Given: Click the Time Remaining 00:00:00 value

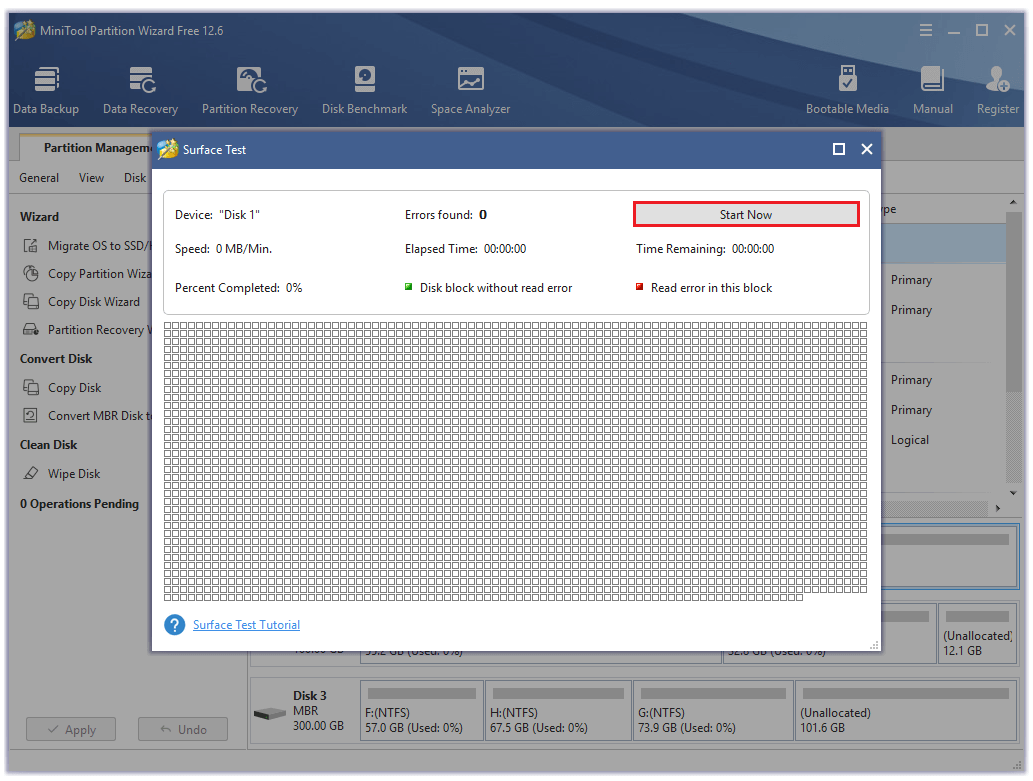Looking at the screenshot, I should 753,249.
